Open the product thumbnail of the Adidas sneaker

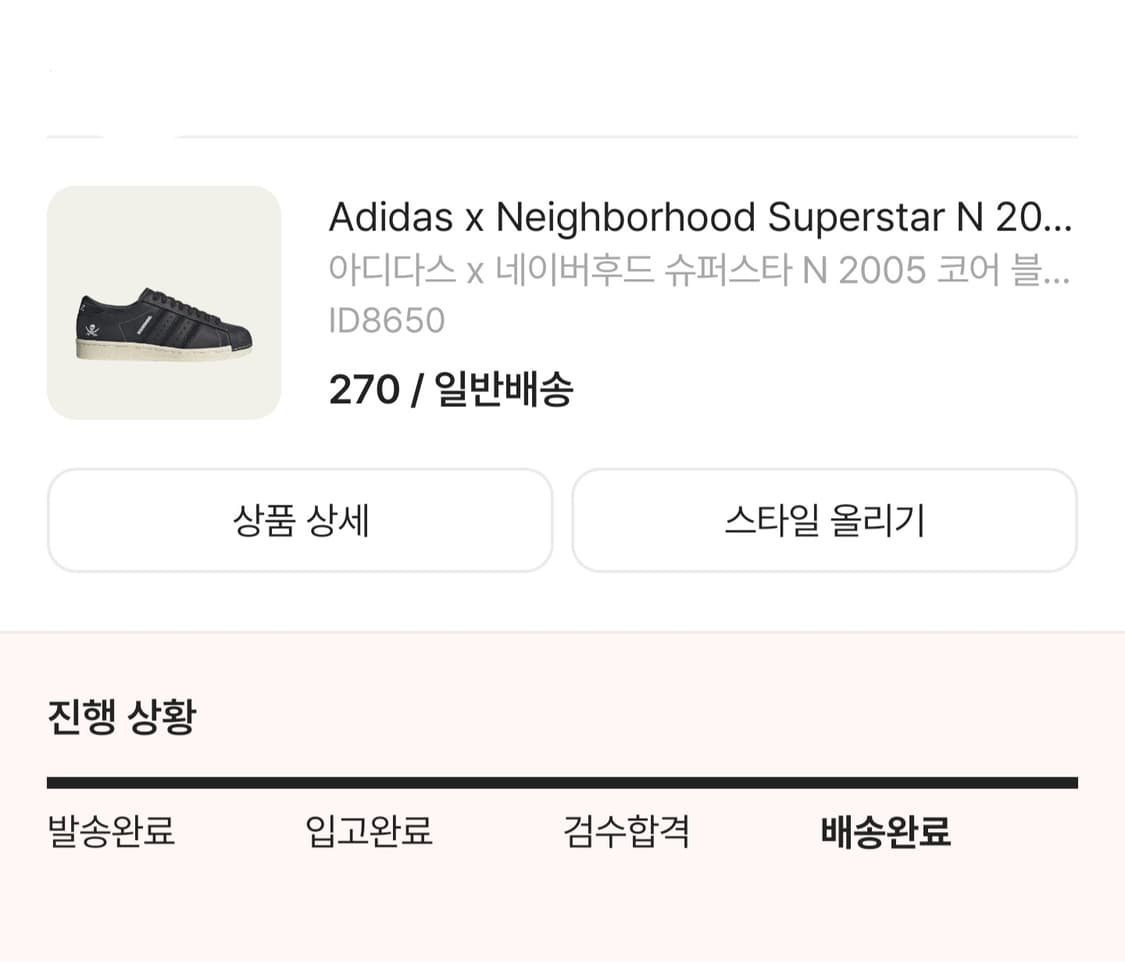click(164, 305)
